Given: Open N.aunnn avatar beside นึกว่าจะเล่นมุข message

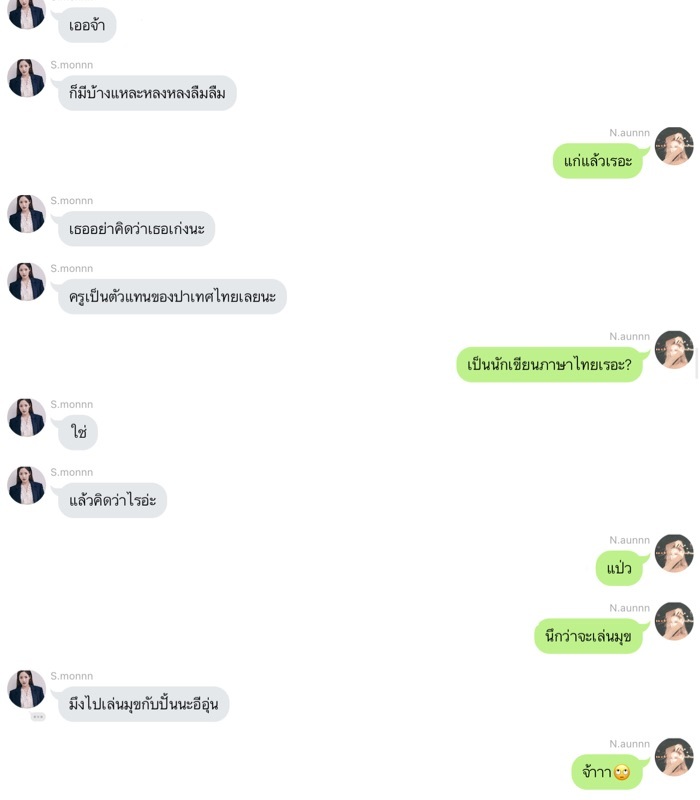Looking at the screenshot, I should pyautogui.click(x=674, y=621).
